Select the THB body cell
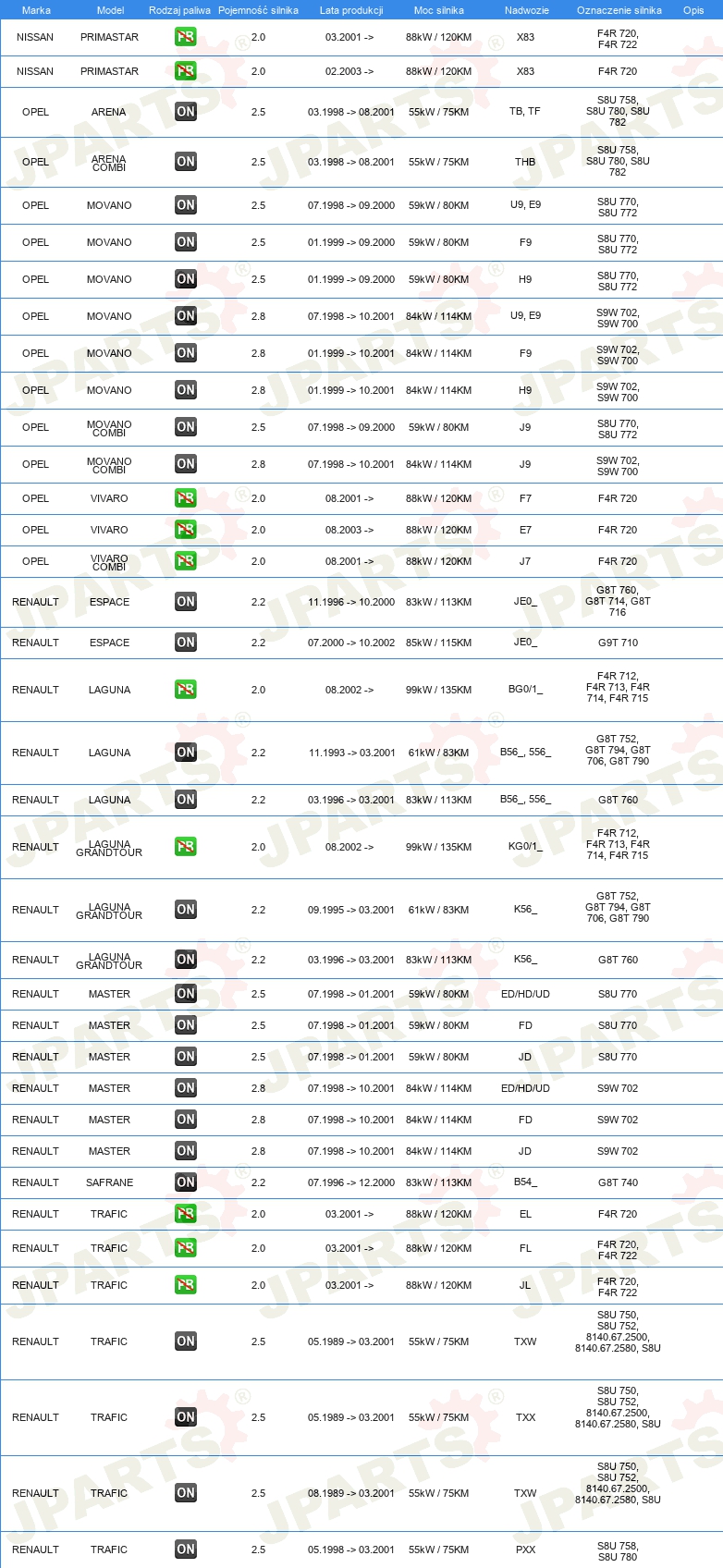The height and width of the screenshot is (1568, 723). 525,162
